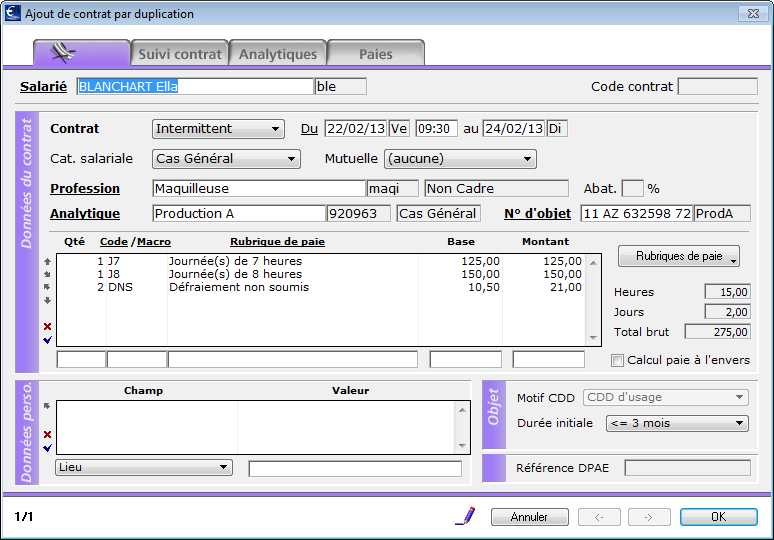Click the Profession field Maquilleuse
Viewport: 774px width, 540px height.
tap(259, 189)
